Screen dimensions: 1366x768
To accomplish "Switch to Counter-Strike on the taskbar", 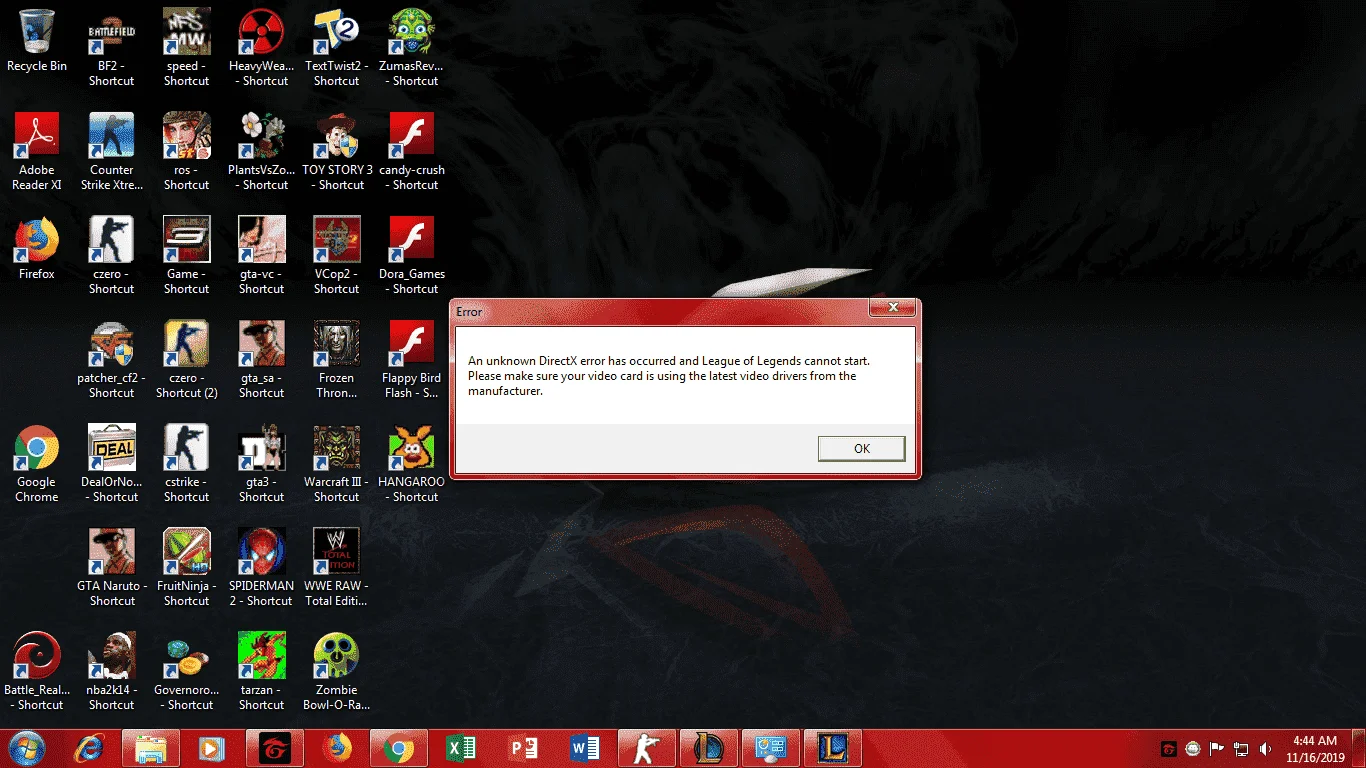I will (646, 748).
